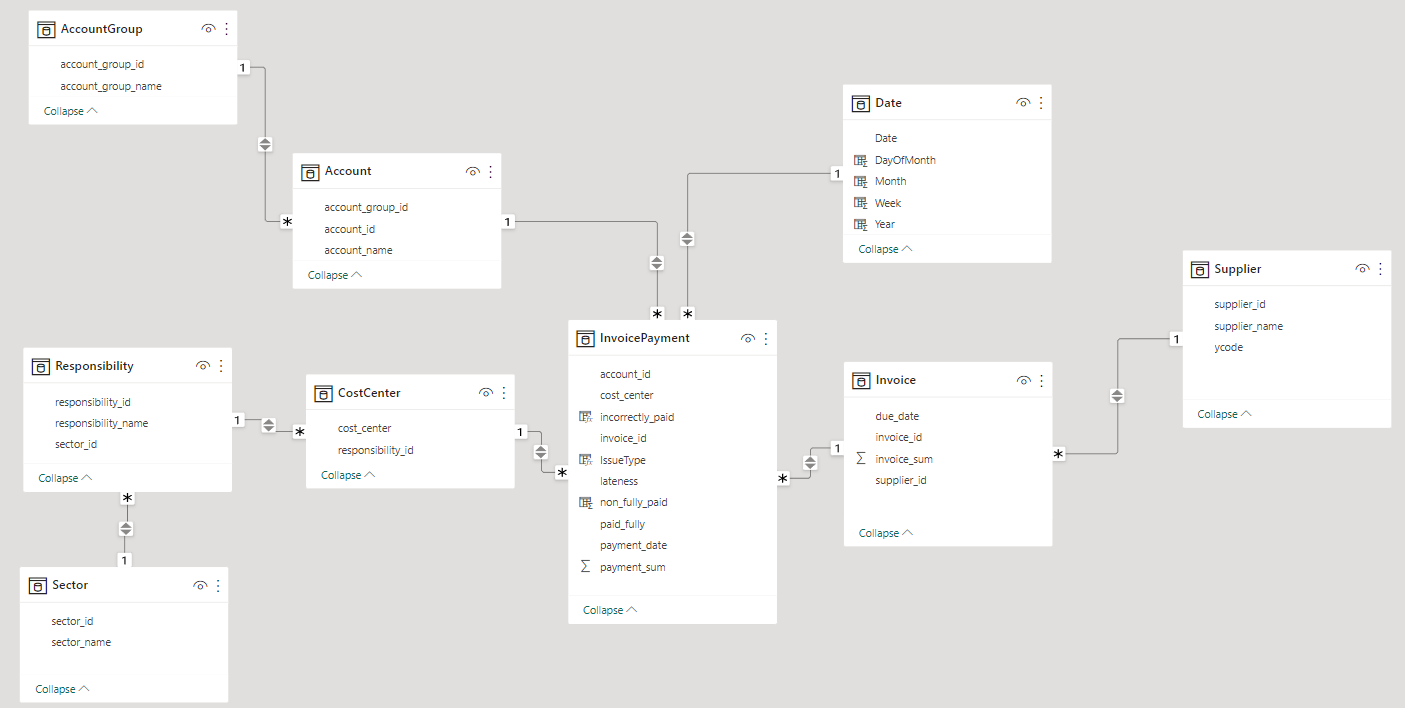
Task: Click the date hierarchy icon next to Month
Action: [862, 181]
